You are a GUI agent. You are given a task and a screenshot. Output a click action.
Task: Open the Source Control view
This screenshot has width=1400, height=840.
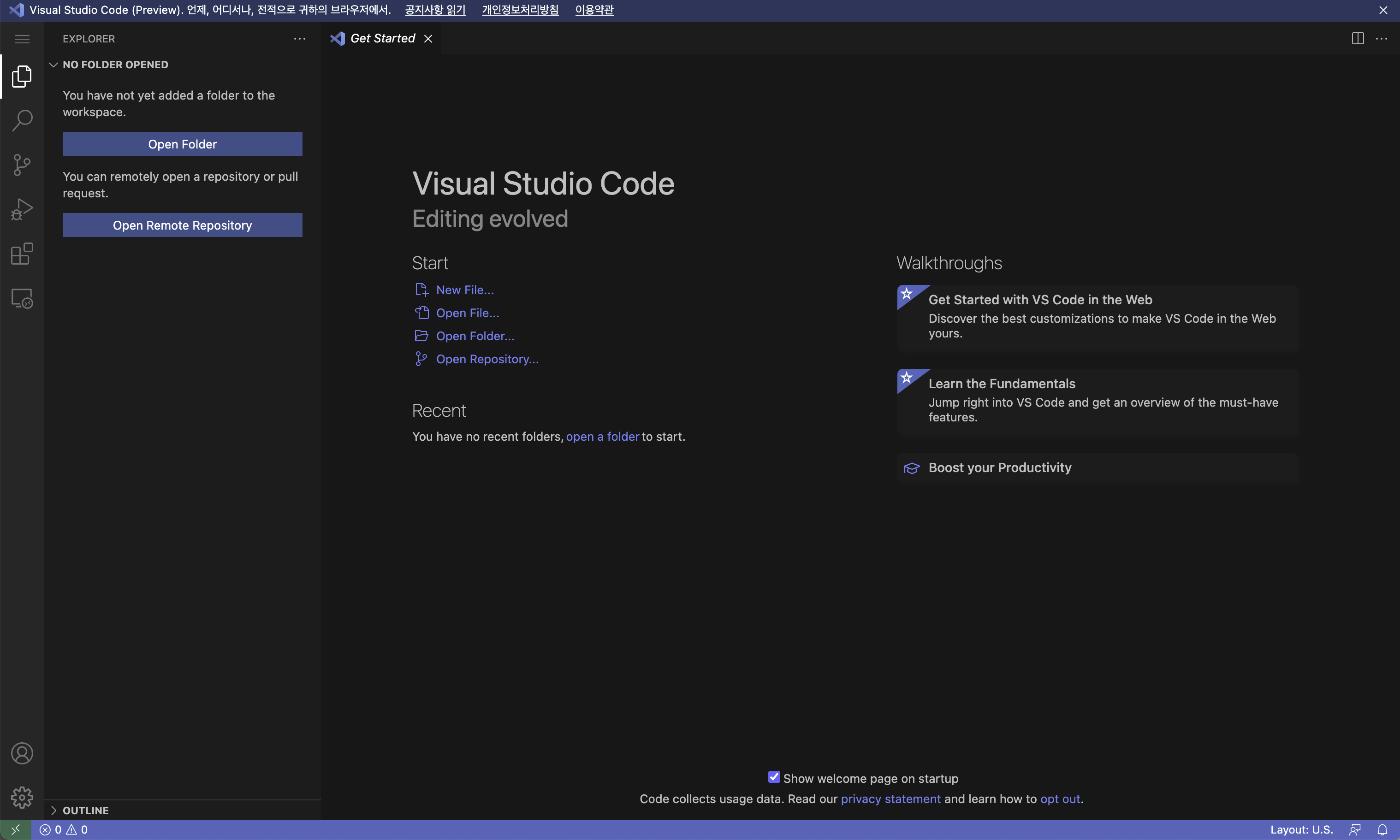[x=22, y=165]
